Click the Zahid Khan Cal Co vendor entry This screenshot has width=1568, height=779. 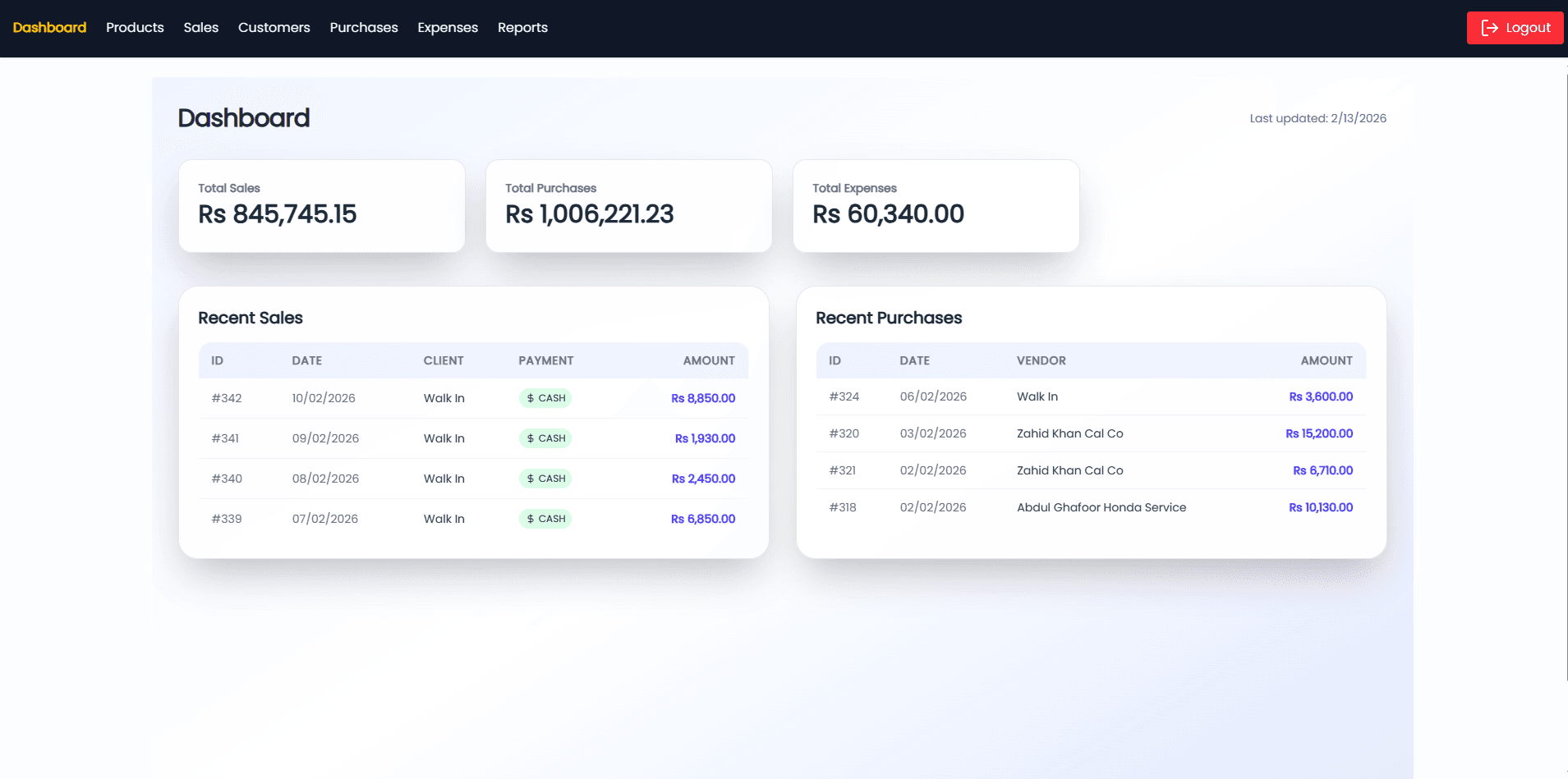click(x=1069, y=433)
